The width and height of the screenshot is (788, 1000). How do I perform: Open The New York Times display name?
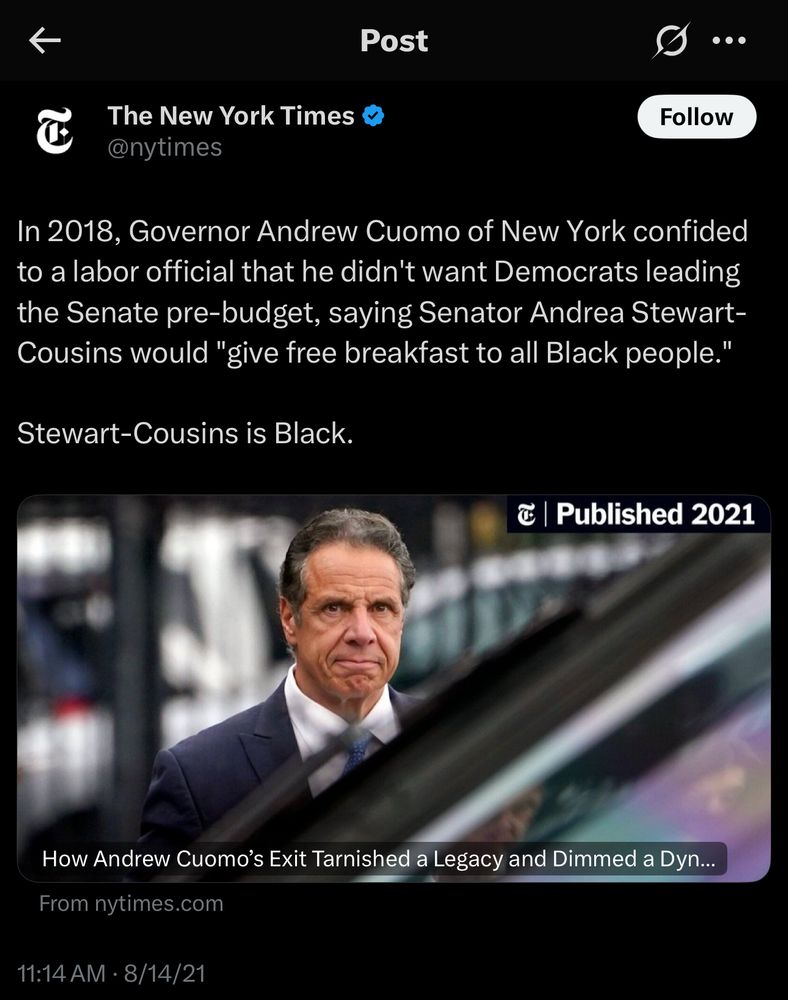pos(231,115)
